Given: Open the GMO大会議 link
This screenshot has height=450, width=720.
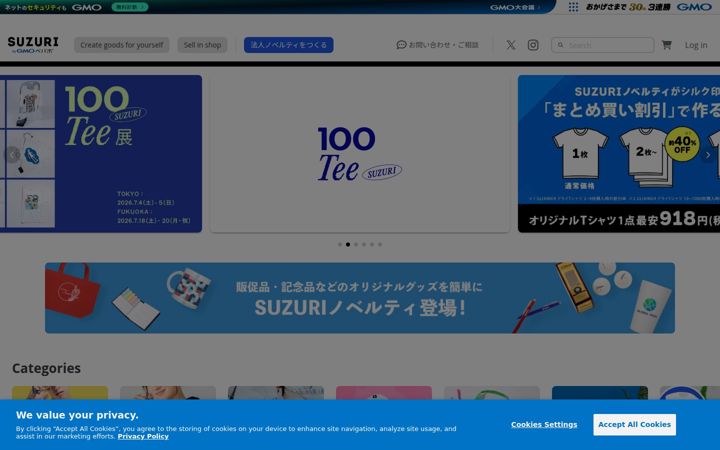Looking at the screenshot, I should [514, 7].
